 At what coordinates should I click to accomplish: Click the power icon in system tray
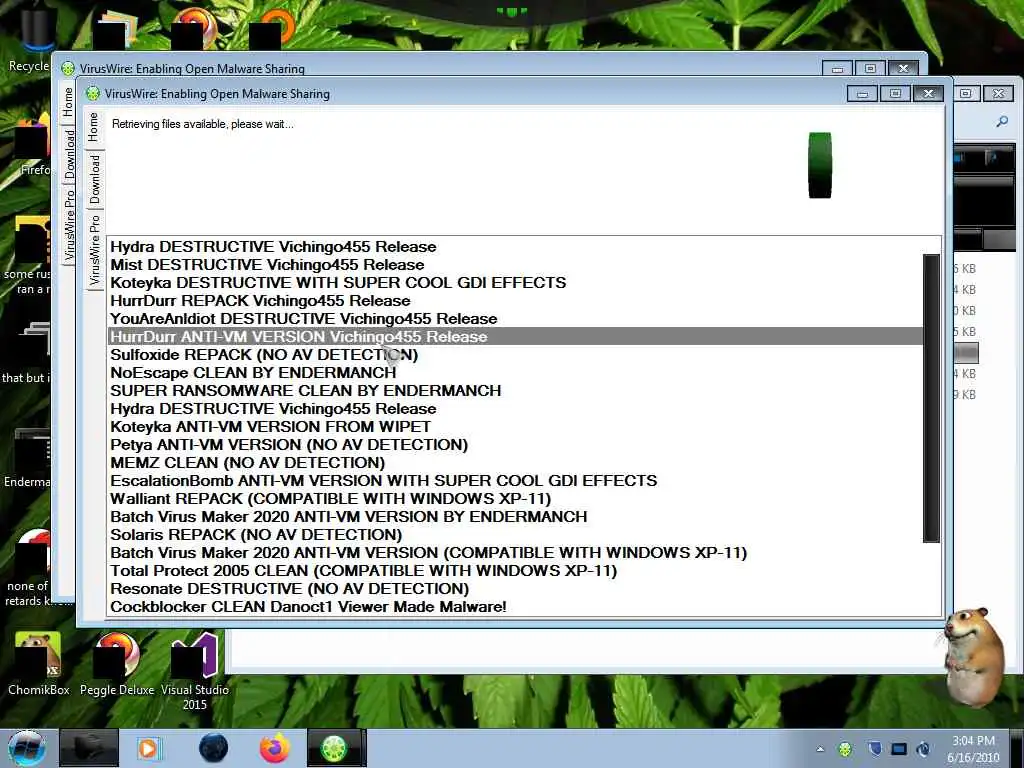click(x=923, y=749)
